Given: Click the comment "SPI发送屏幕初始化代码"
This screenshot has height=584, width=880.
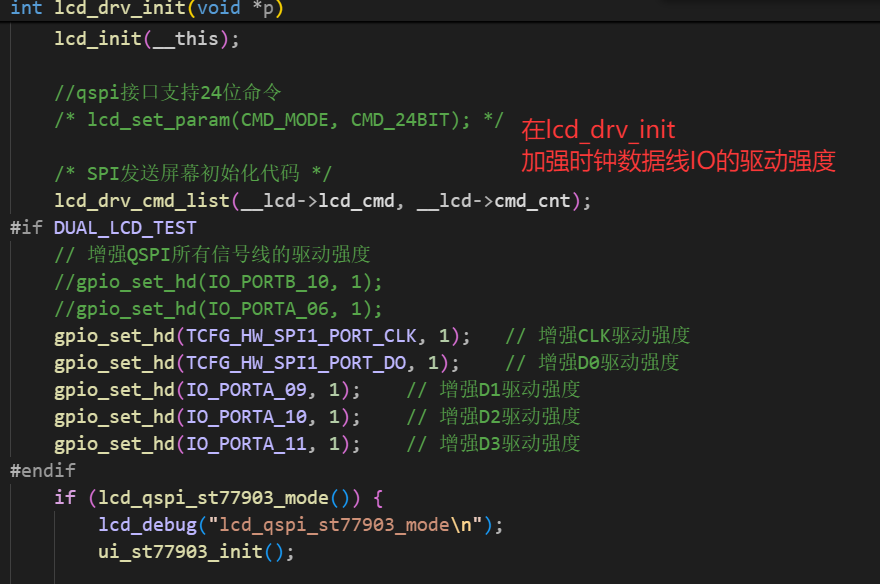Looking at the screenshot, I should coord(193,173).
